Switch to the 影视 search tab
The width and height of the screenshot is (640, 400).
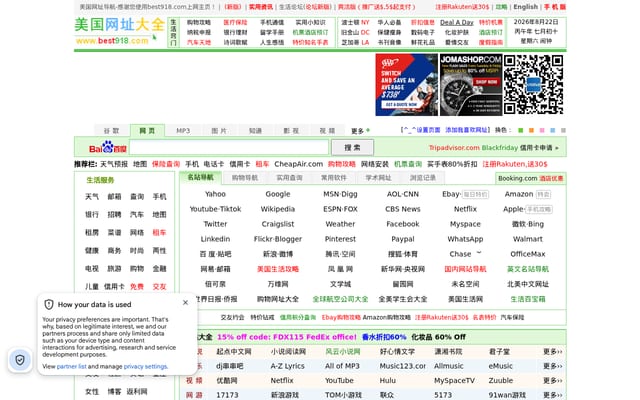click(x=291, y=131)
